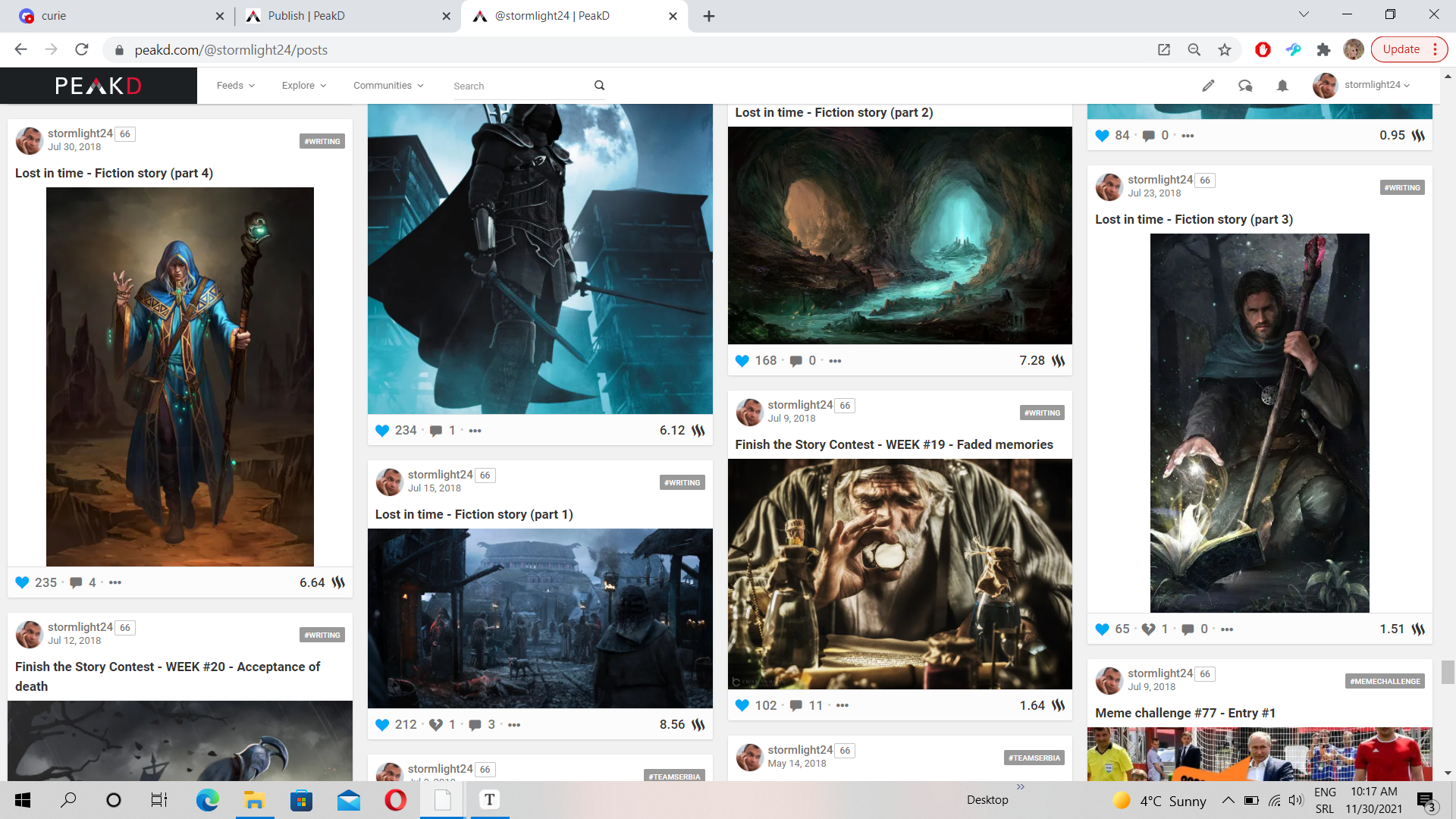Viewport: 1456px width, 819px height.
Task: Reload the page
Action: [82, 49]
